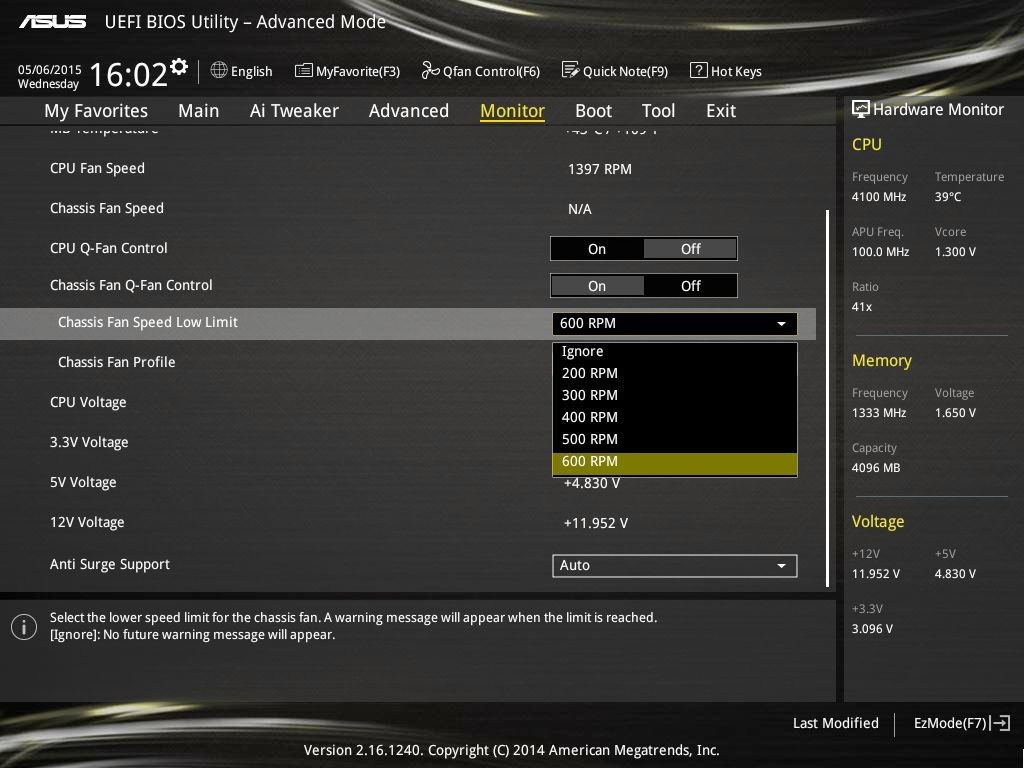This screenshot has width=1024, height=768.
Task: Choose 200 RPM in the dropdown list
Action: [x=675, y=373]
